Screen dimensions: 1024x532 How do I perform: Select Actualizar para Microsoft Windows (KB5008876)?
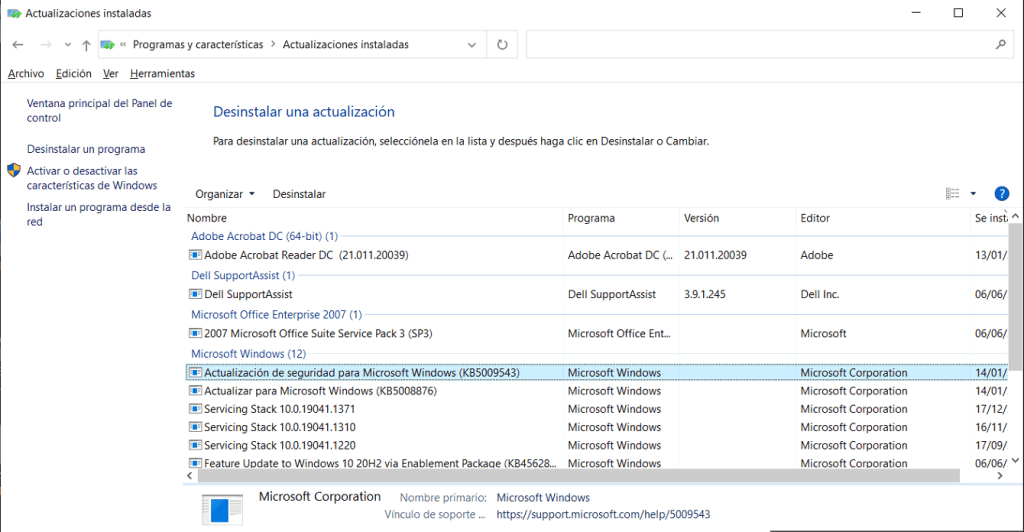(321, 391)
